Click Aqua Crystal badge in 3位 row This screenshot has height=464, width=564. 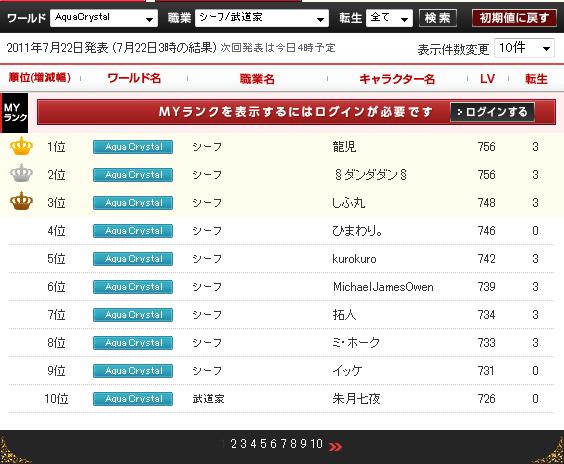(133, 203)
